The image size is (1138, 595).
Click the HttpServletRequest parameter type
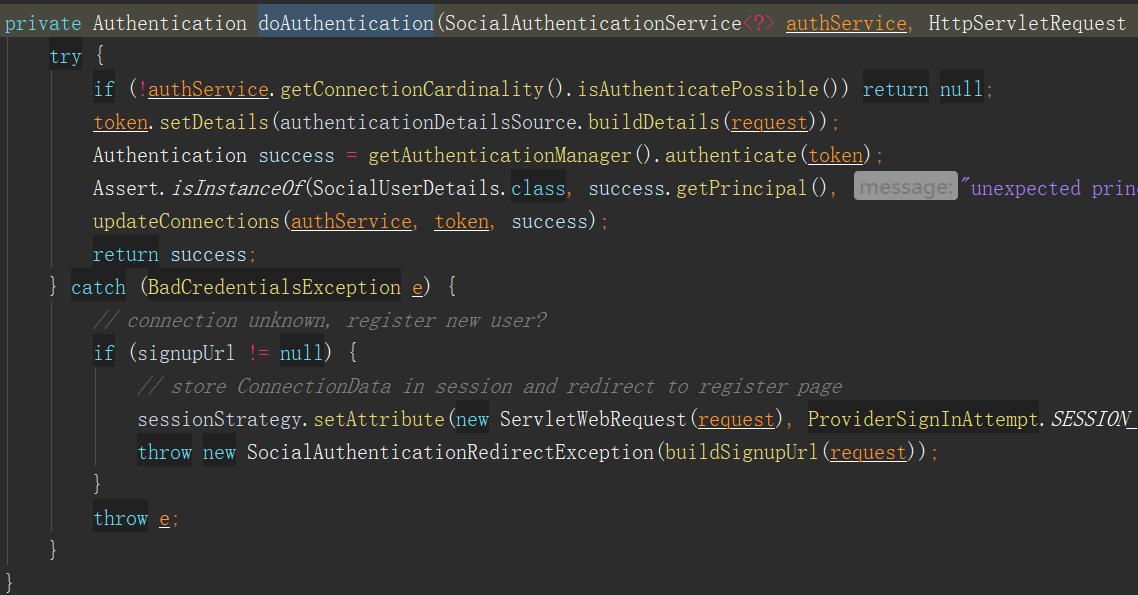coord(1027,23)
